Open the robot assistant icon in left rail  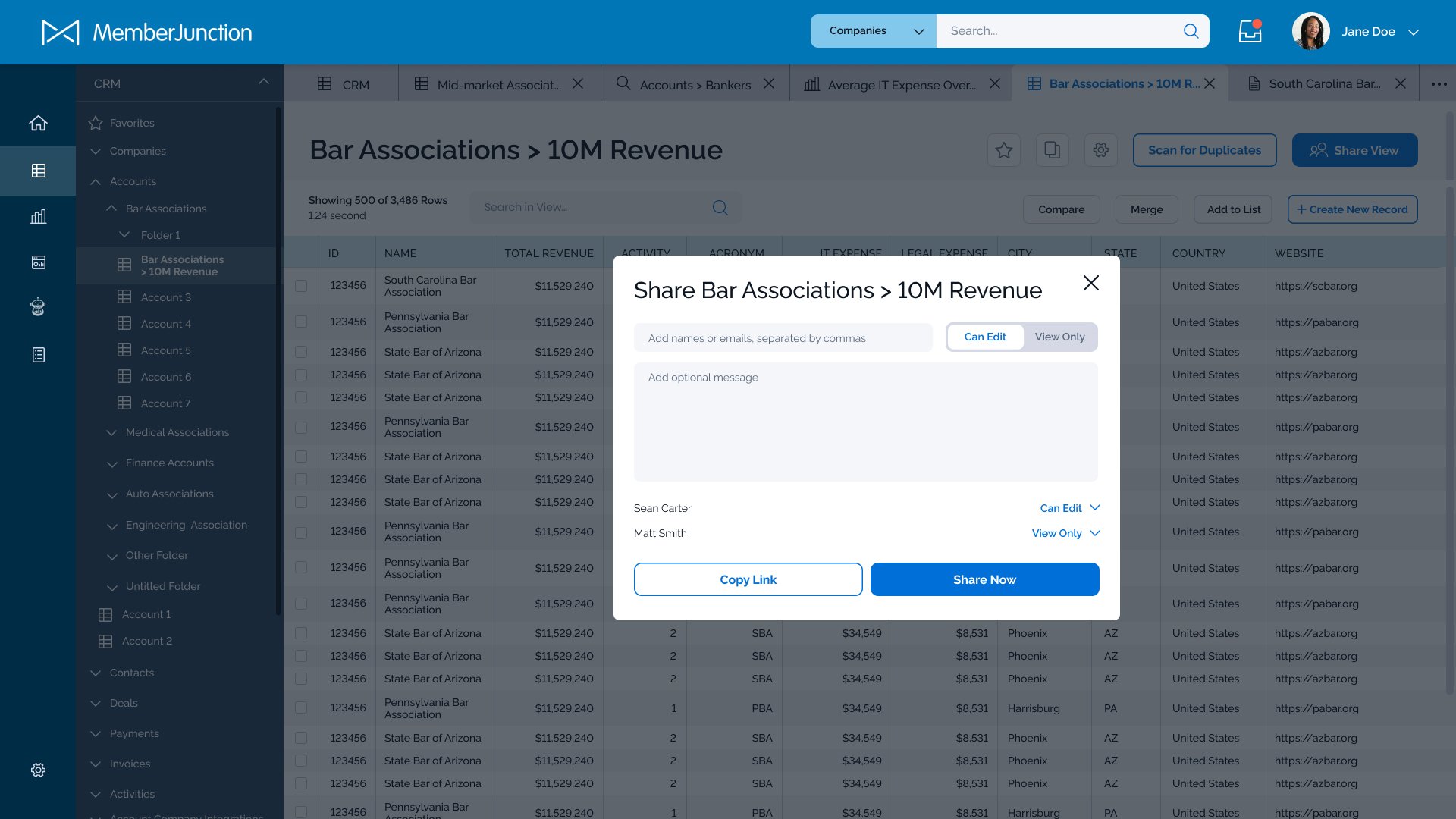38,307
